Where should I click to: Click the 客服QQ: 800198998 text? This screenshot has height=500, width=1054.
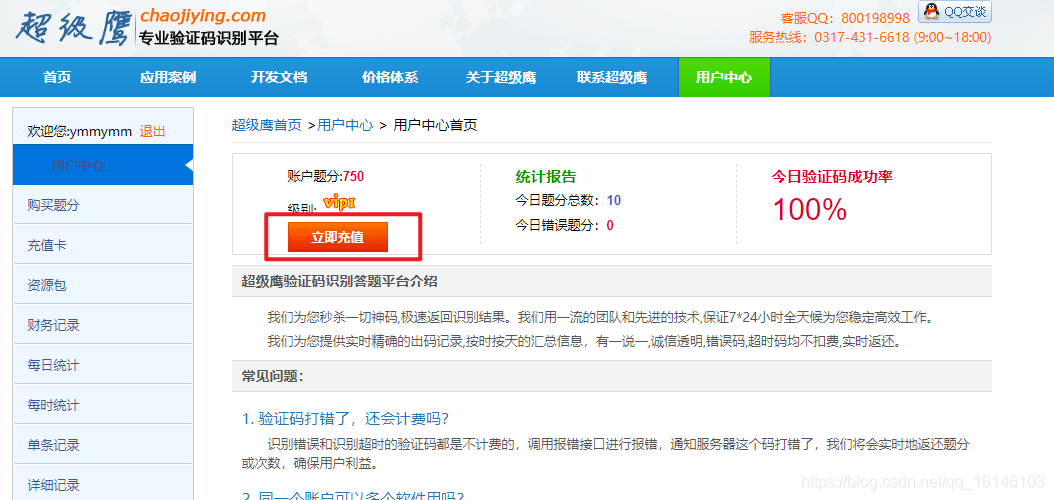point(845,18)
